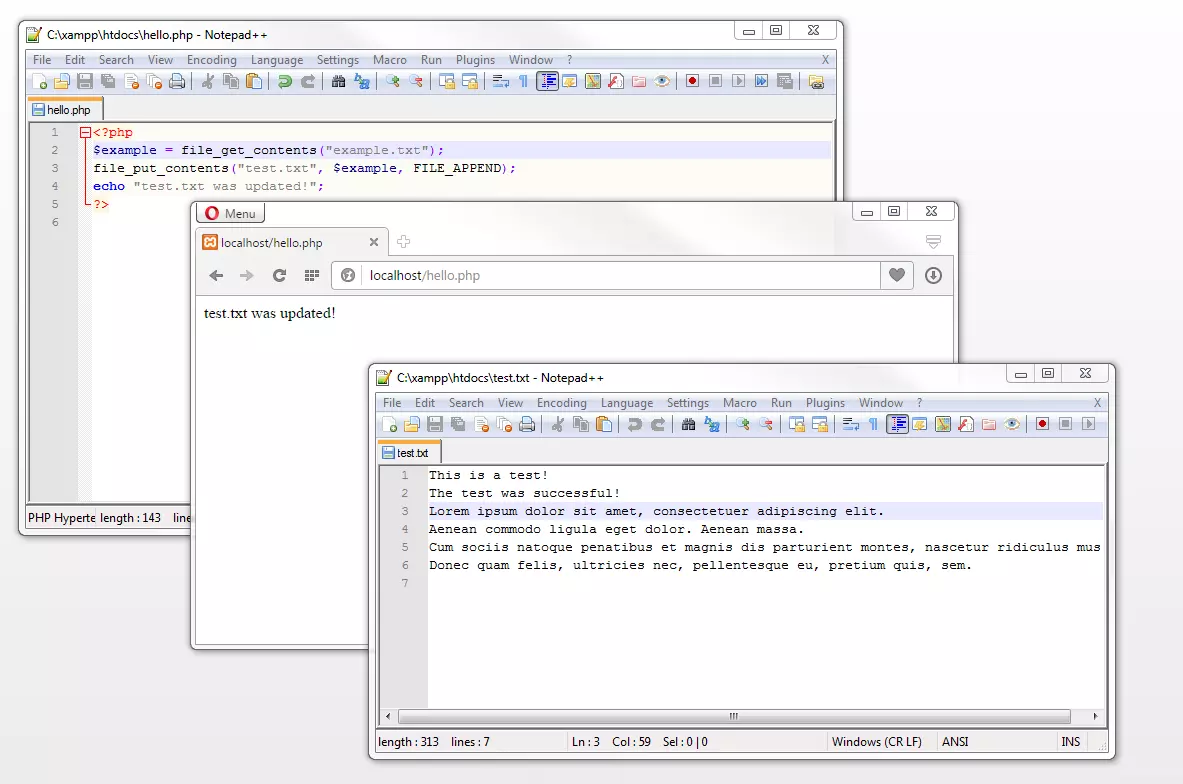1183x784 pixels.
Task: Open a new browser tab with the plus button
Action: (x=403, y=241)
